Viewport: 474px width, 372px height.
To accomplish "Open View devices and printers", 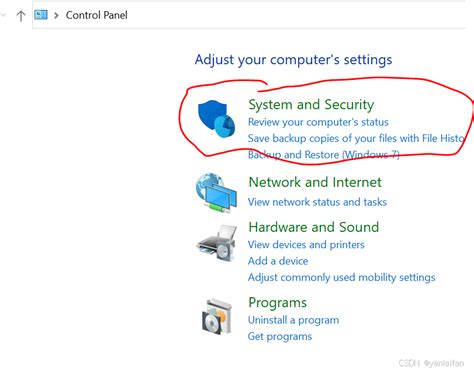I will (x=306, y=245).
